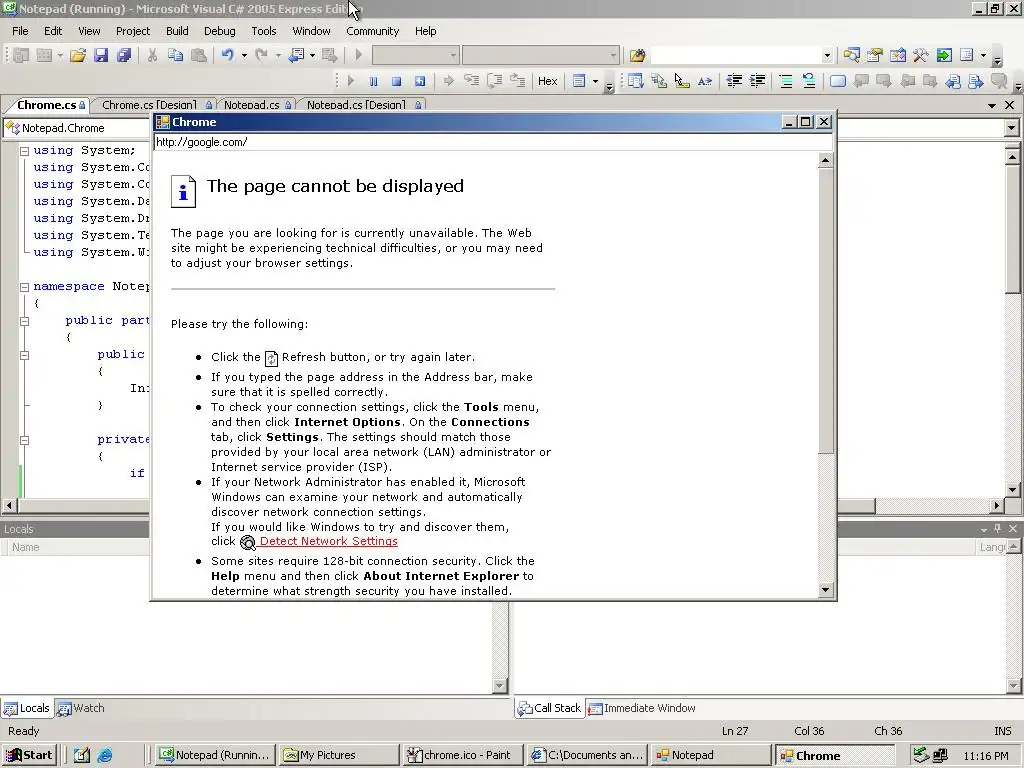Click code editor horizontal scroll-left arrow
This screenshot has width=1024, height=768.
(9, 505)
